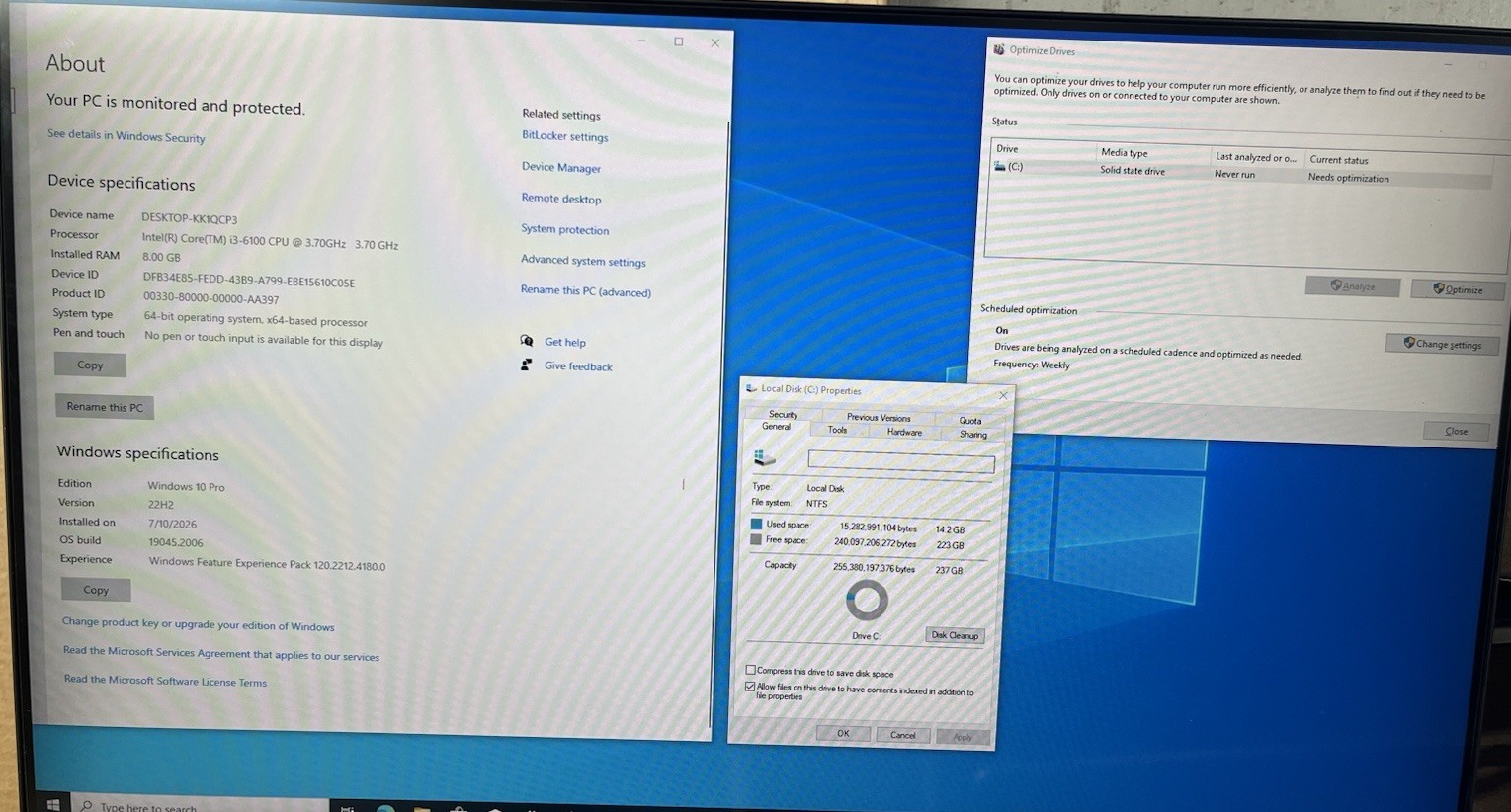Click Close in Optimize Drives window

pyautogui.click(x=1456, y=431)
